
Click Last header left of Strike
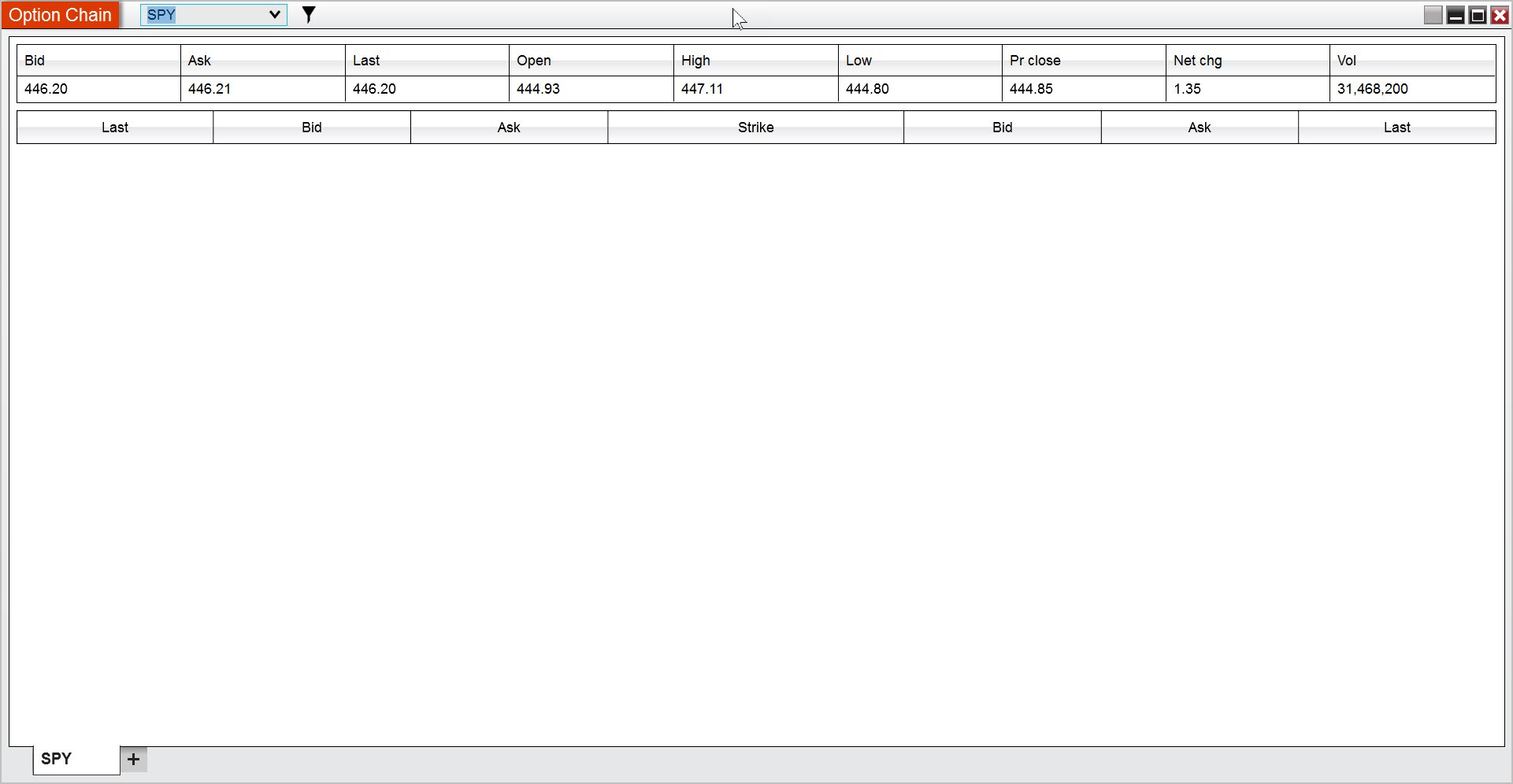[115, 128]
